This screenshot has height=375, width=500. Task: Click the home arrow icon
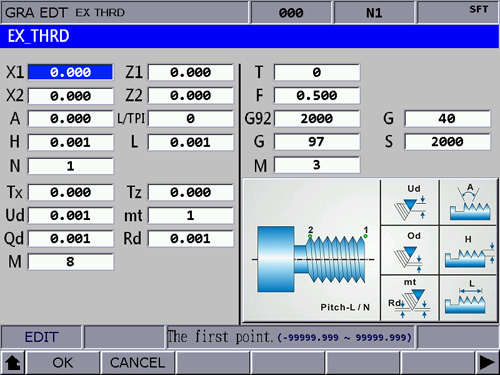[13, 363]
